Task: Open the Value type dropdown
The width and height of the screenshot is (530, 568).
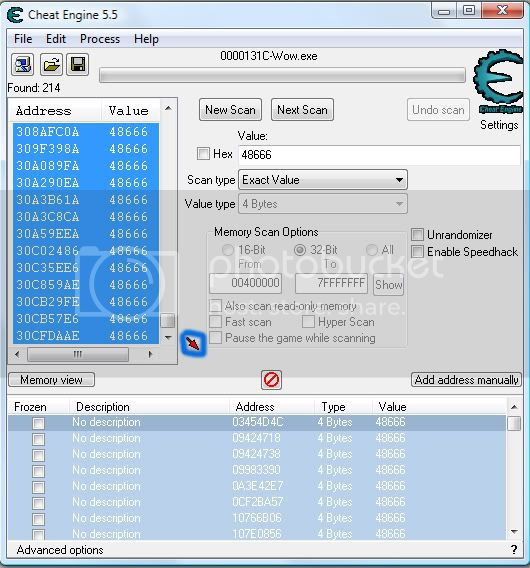Action: click(x=323, y=204)
